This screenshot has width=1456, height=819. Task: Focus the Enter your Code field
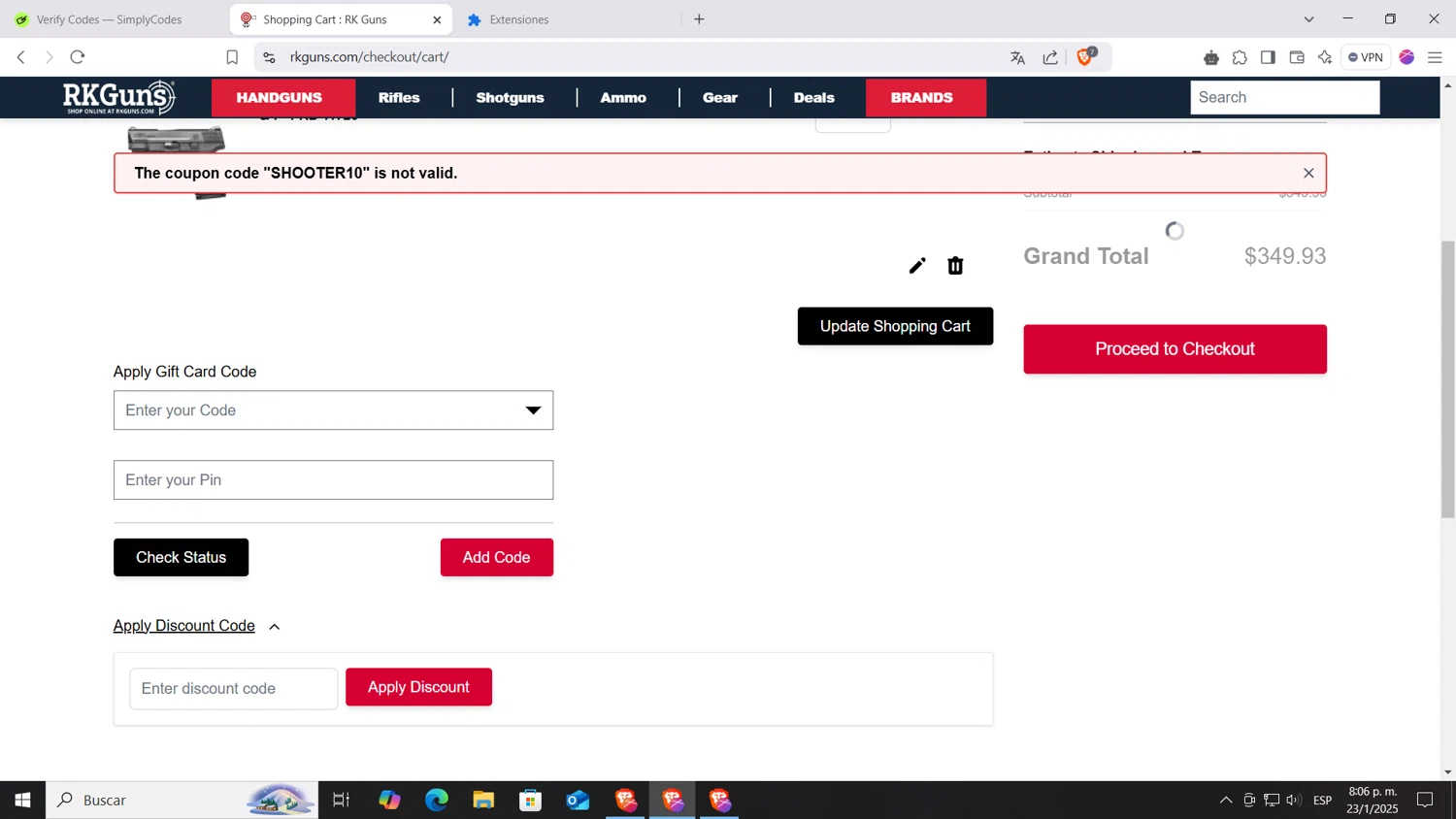(x=333, y=410)
